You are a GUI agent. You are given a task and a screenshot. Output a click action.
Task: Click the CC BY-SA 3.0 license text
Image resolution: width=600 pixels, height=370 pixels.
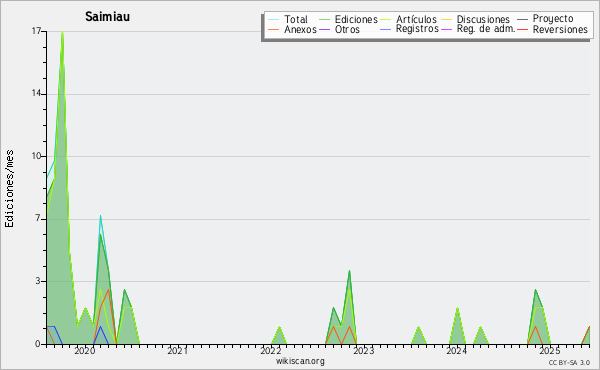569,362
